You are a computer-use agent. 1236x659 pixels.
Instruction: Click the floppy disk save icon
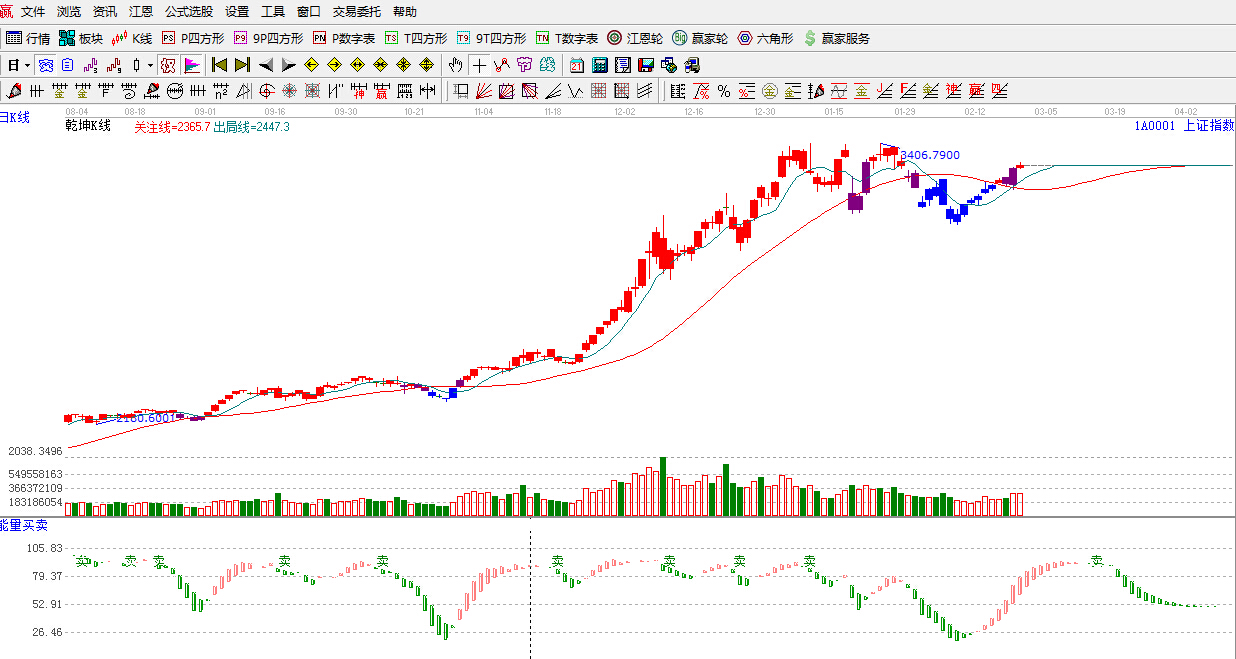[646, 65]
